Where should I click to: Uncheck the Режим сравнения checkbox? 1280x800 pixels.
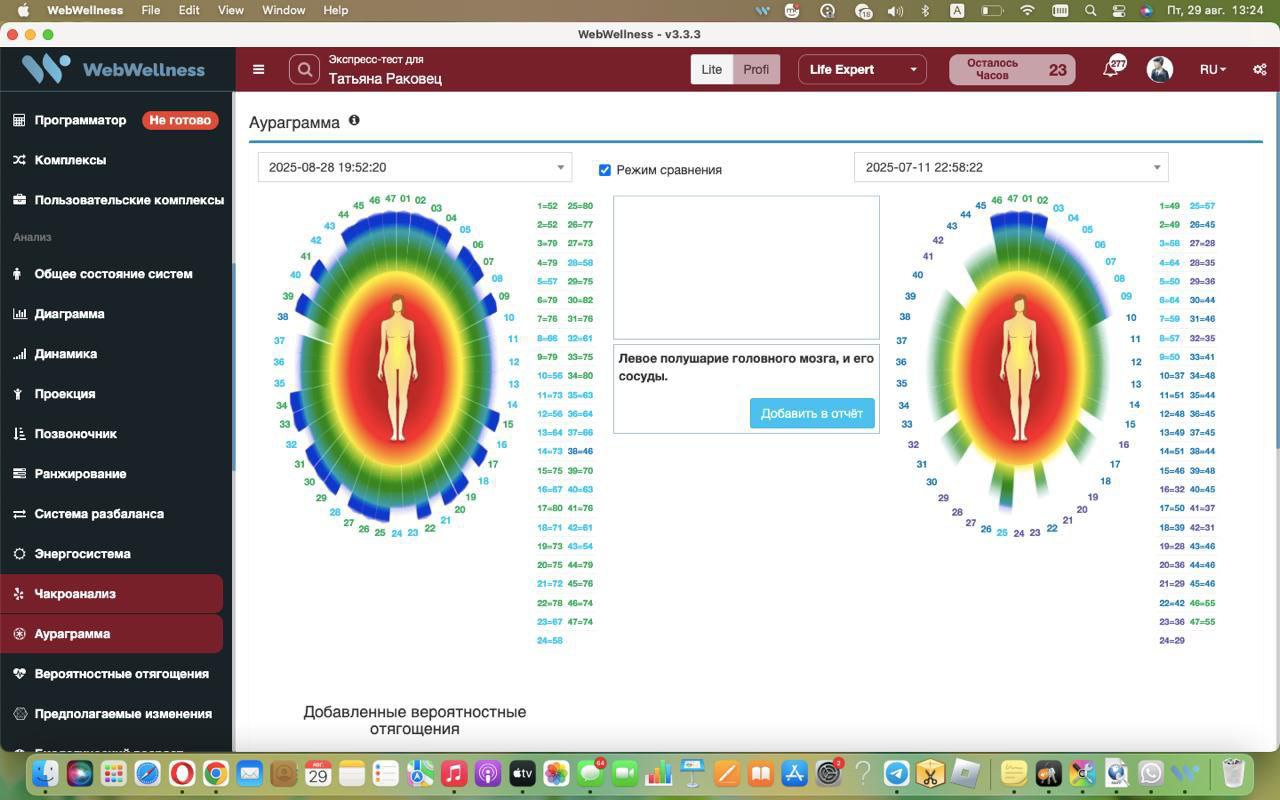(604, 170)
